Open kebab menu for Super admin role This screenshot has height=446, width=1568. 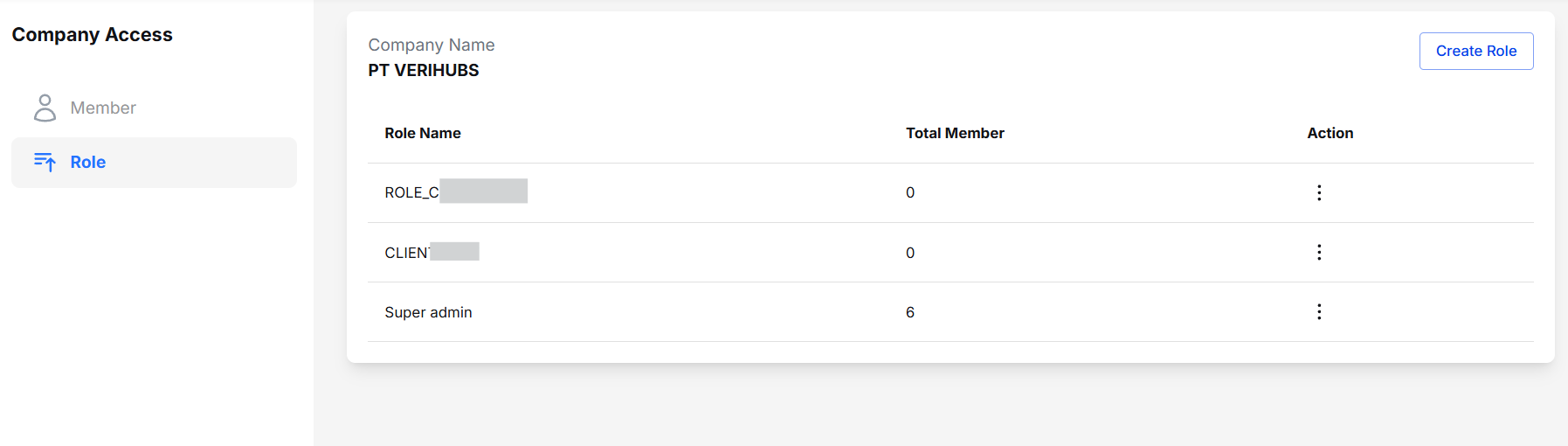[x=1318, y=311]
